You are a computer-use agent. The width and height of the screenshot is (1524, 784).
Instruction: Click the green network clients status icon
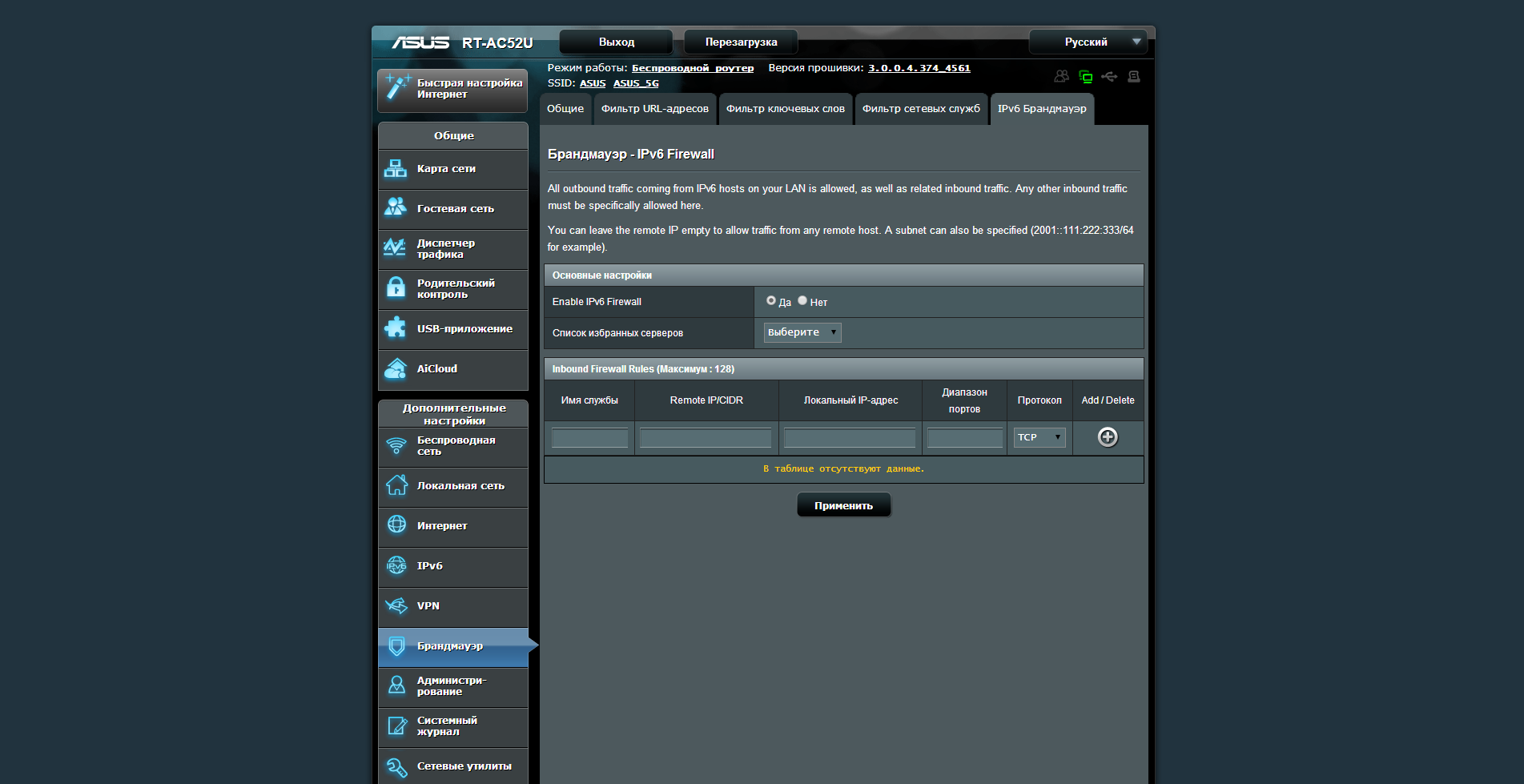pos(1086,77)
